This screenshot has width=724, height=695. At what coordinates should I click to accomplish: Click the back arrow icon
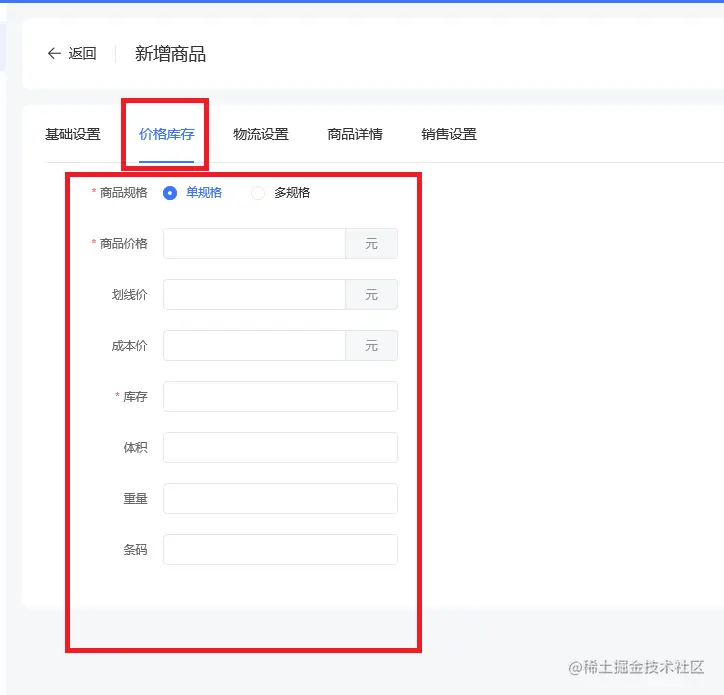[54, 54]
